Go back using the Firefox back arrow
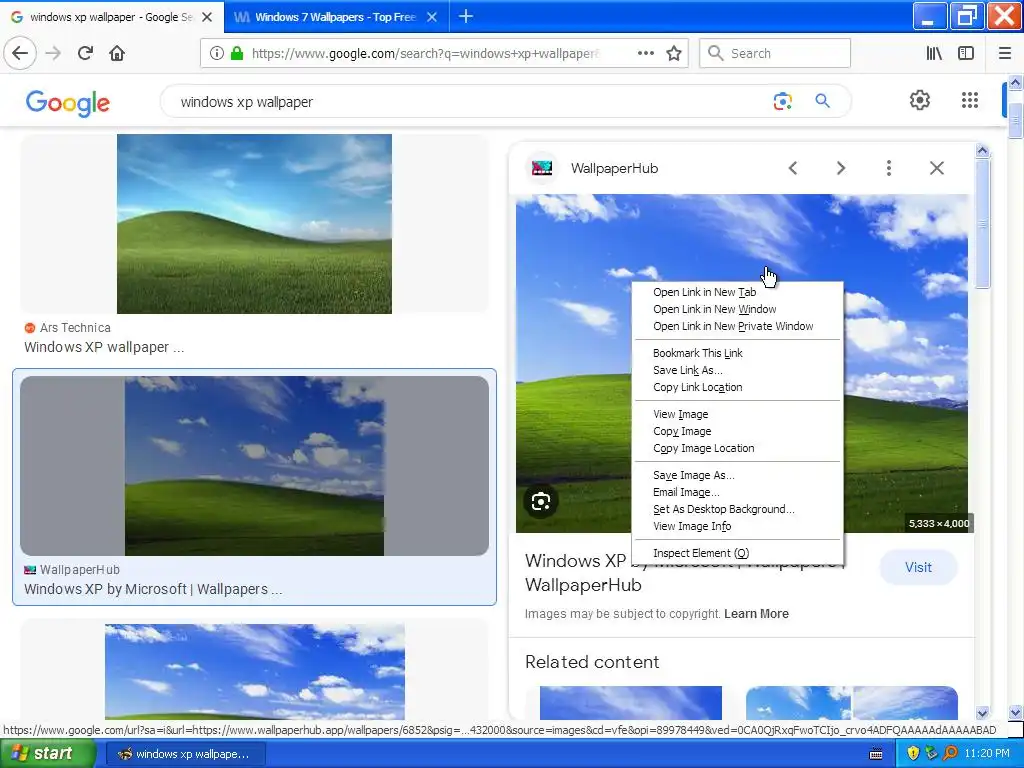 coord(20,53)
